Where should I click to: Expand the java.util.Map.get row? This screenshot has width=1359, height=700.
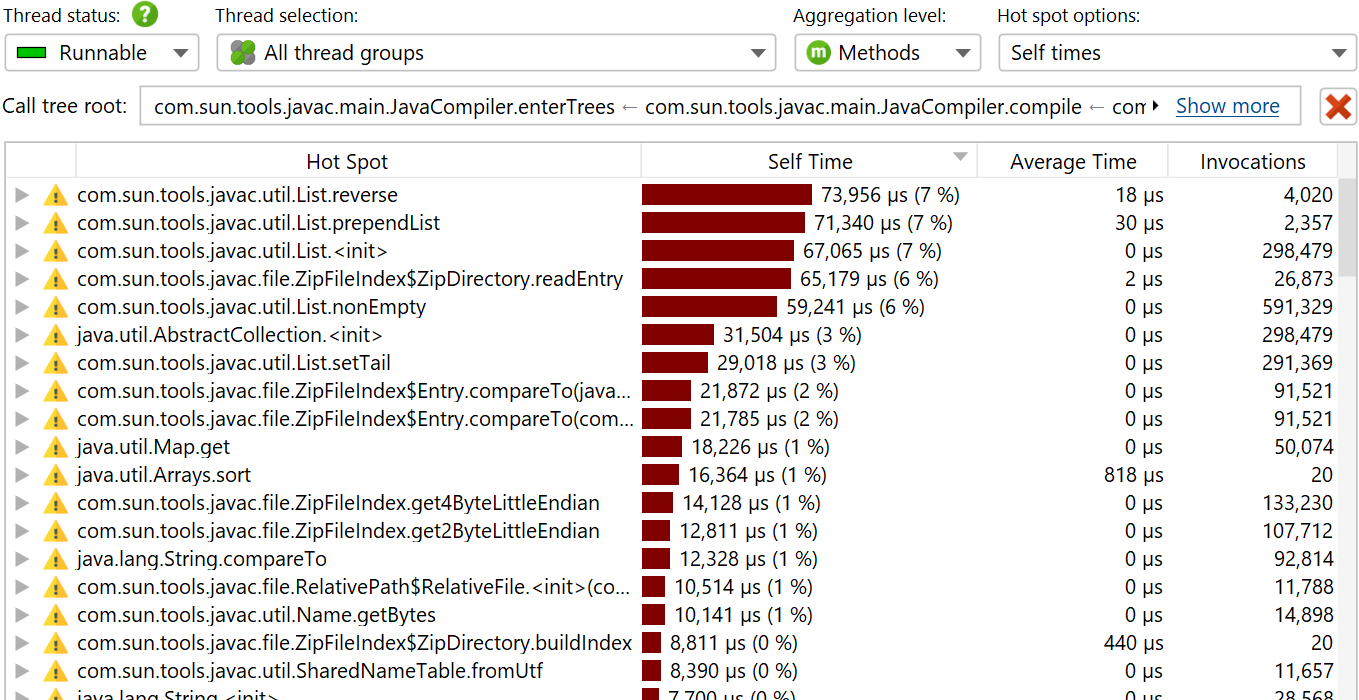pyautogui.click(x=22, y=447)
